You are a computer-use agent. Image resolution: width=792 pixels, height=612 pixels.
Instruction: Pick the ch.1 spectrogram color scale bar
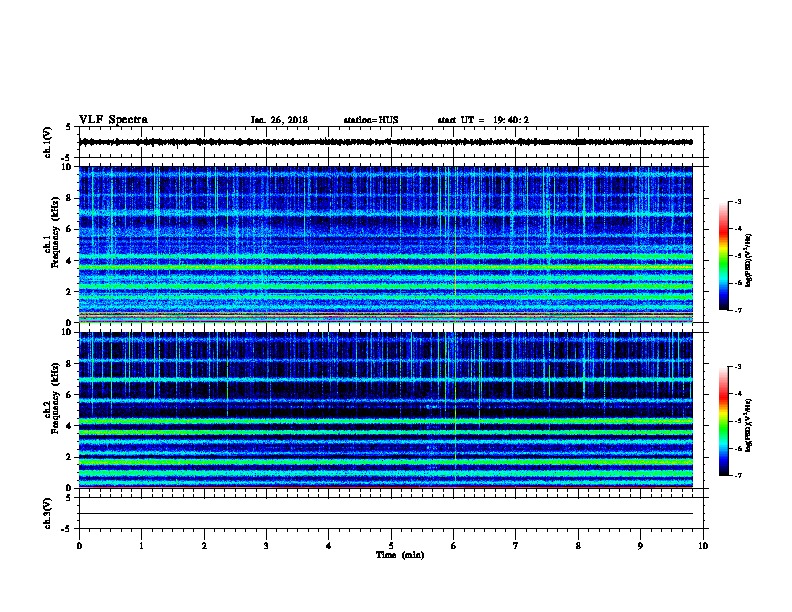[724, 256]
